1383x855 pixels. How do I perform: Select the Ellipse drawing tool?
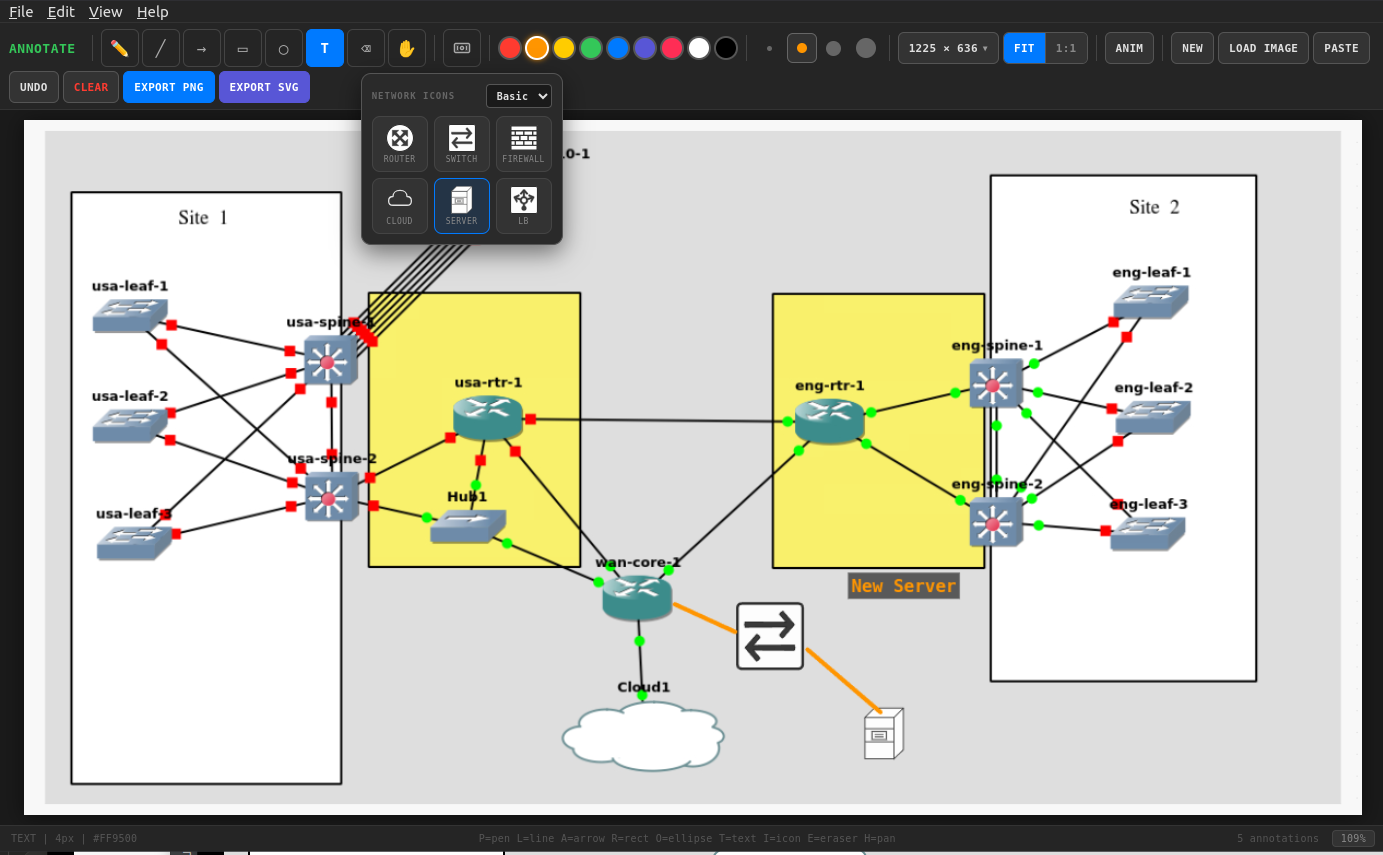coord(283,47)
